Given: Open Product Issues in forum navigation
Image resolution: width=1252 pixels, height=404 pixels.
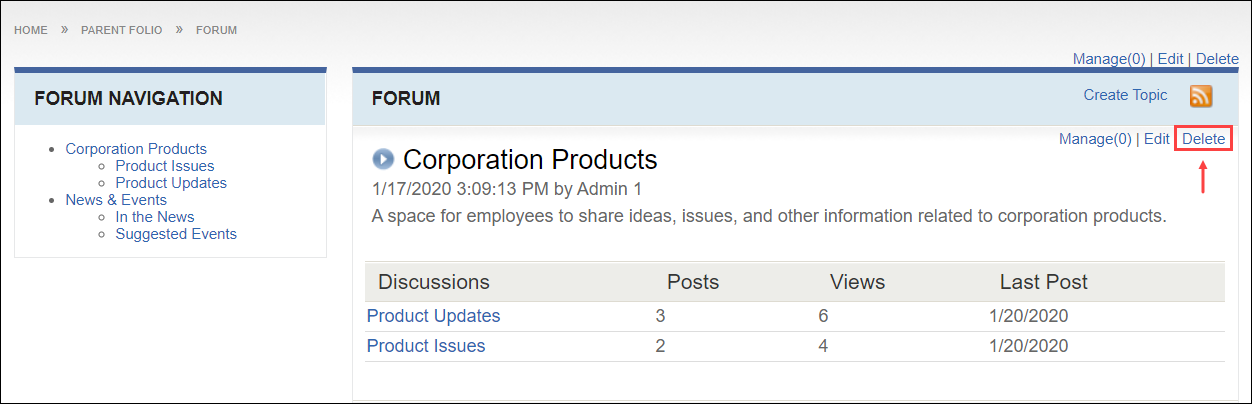Looking at the screenshot, I should [x=165, y=166].
